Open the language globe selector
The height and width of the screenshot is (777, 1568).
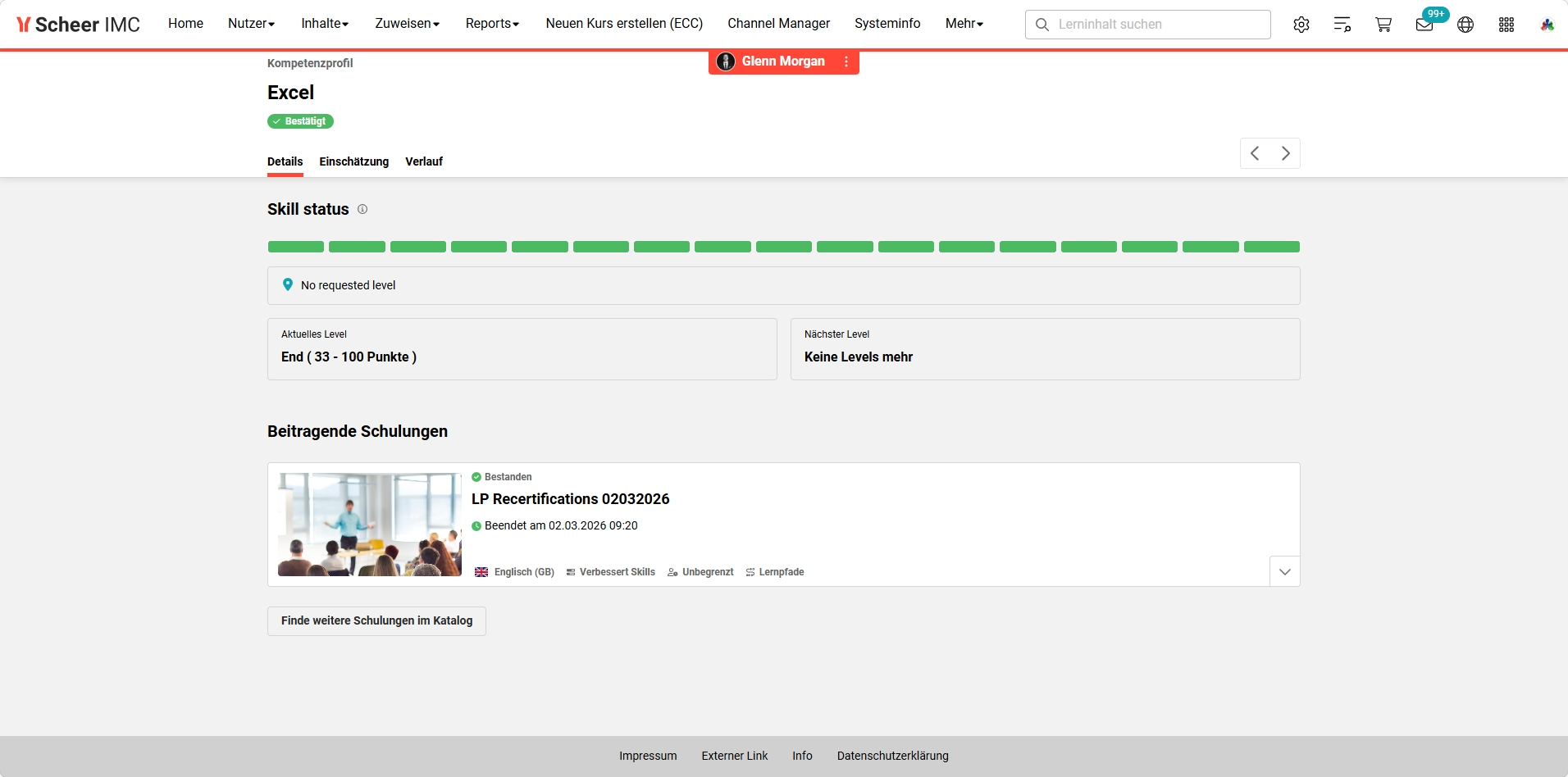click(1465, 25)
